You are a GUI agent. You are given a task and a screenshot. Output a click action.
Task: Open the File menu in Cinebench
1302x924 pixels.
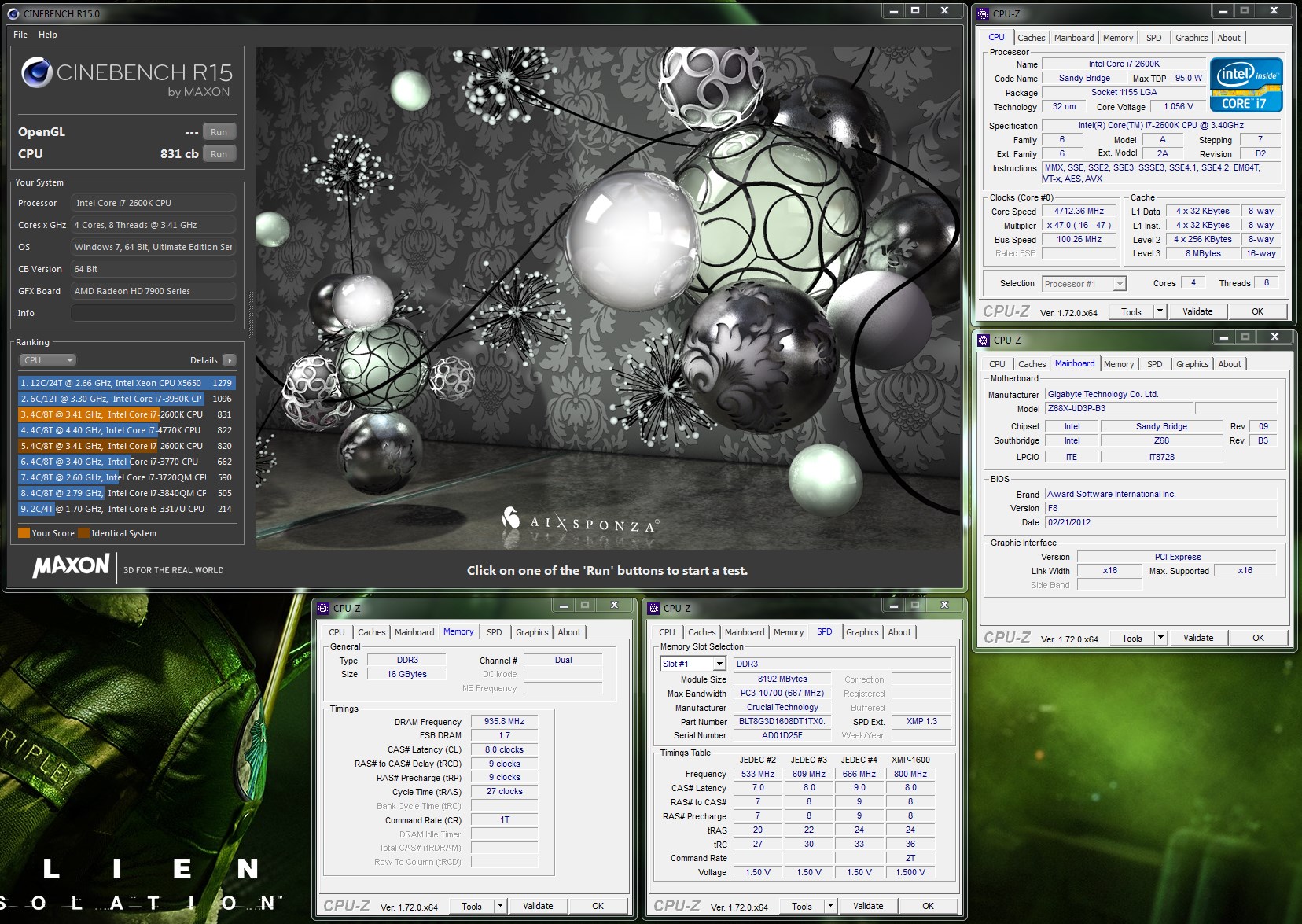[20, 35]
